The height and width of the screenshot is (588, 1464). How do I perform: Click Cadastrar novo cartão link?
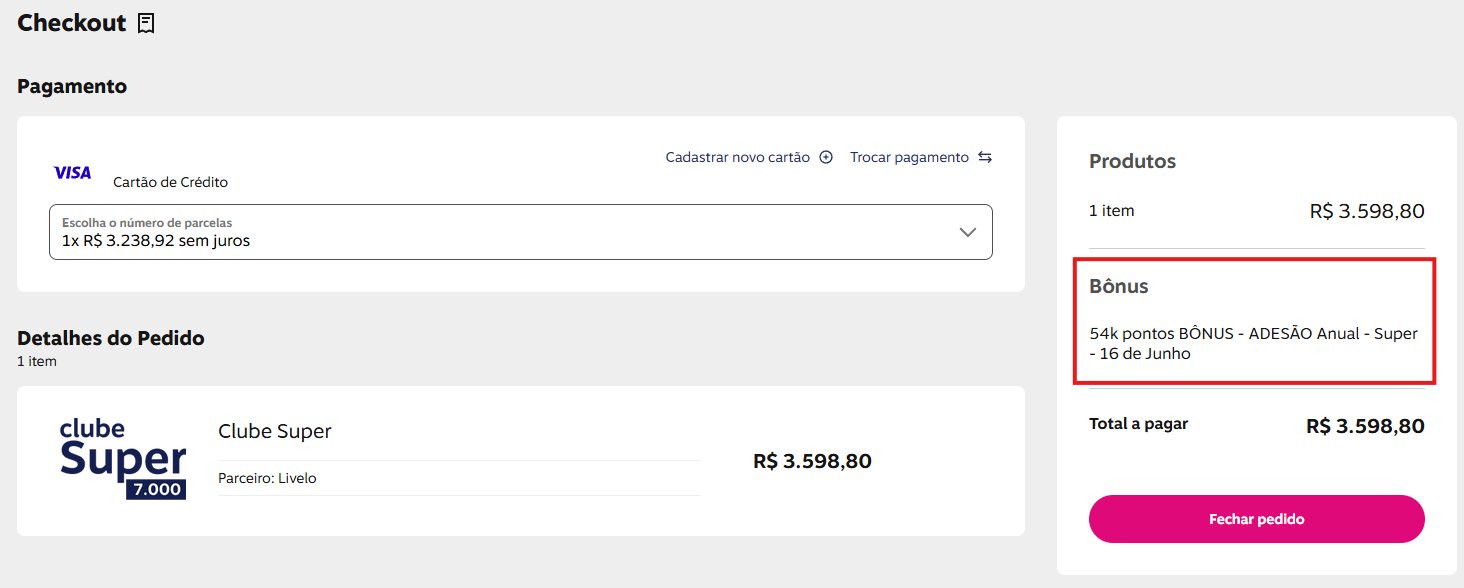(x=738, y=157)
